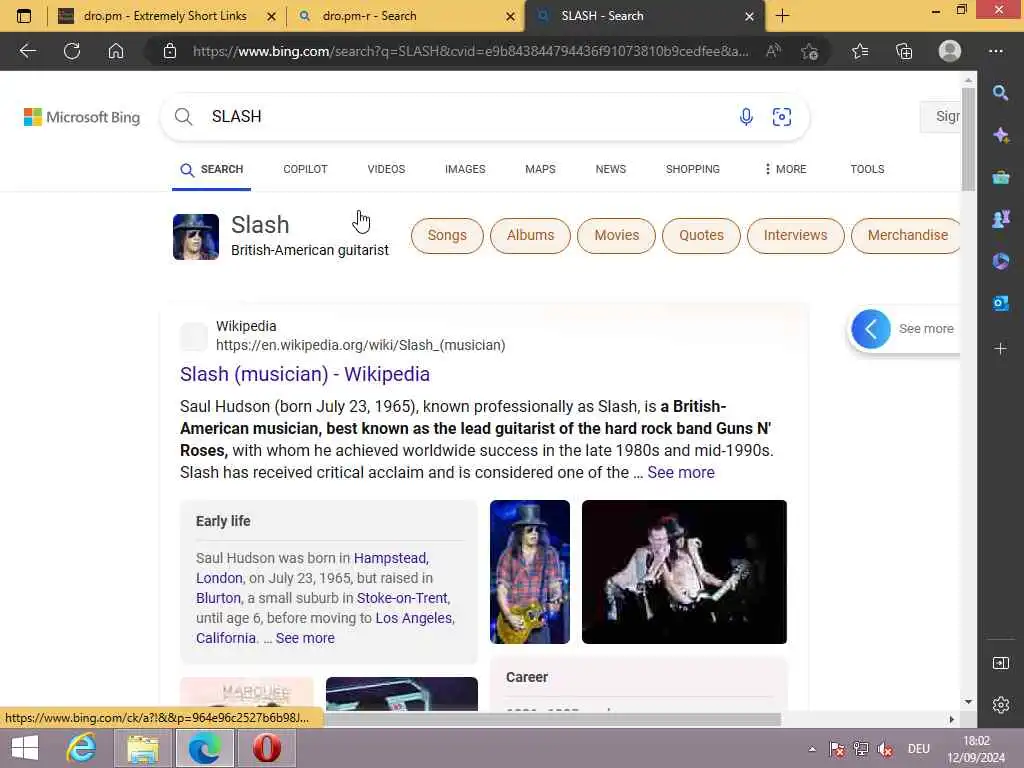Screen dimensions: 1024x768
Task: Open Edge settings and more menu
Action: coord(995,51)
